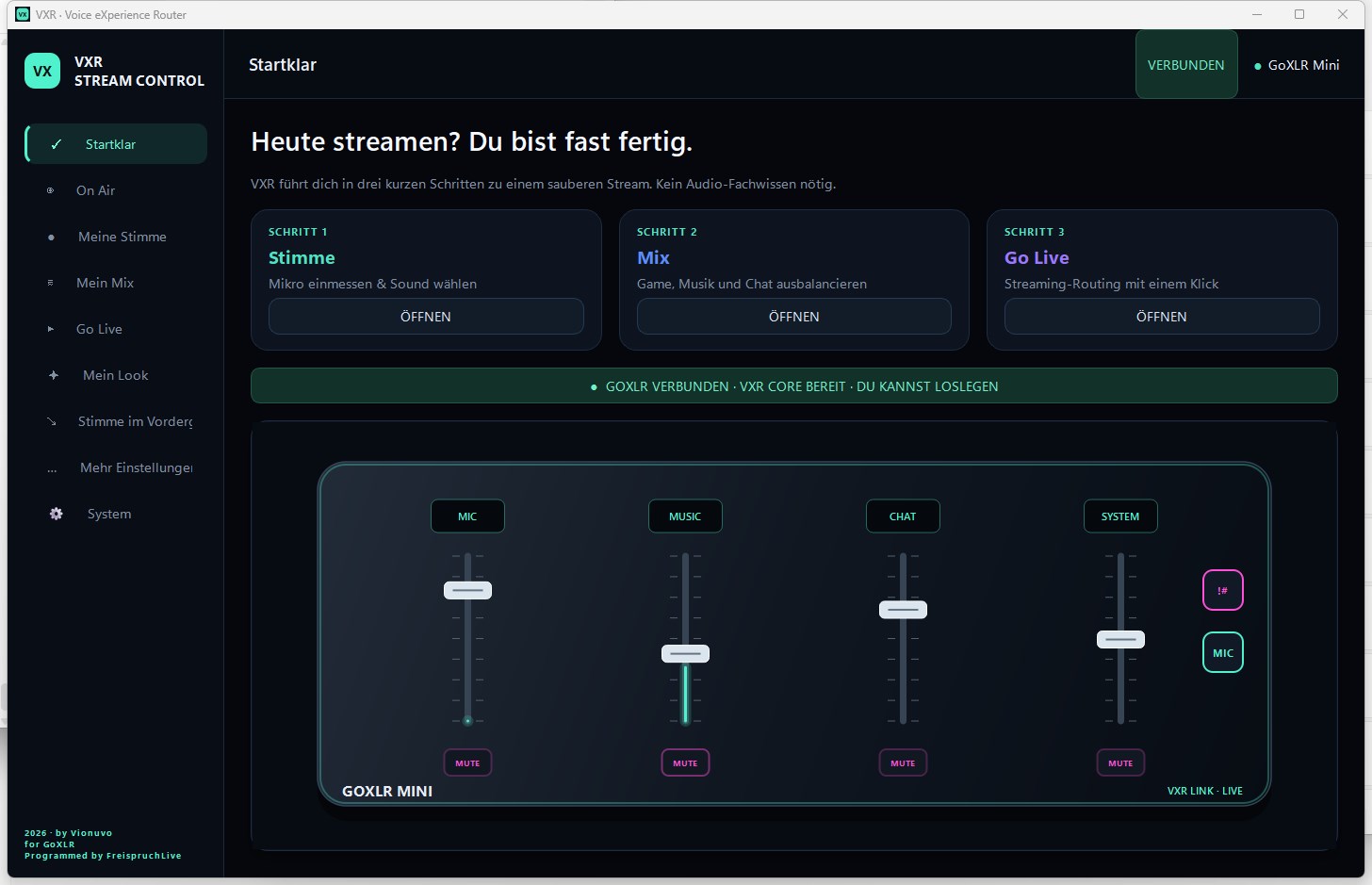Click the play triangle icon beside Go Live

(x=51, y=329)
